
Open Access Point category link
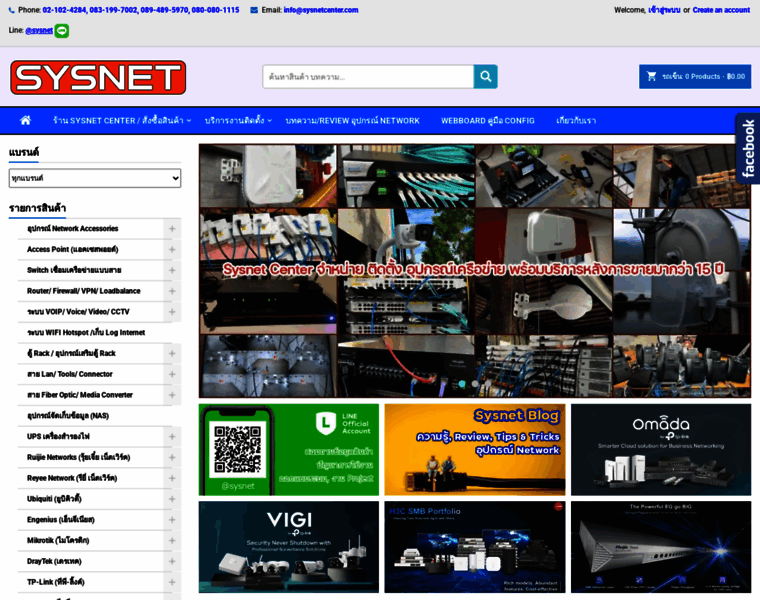(x=73, y=250)
